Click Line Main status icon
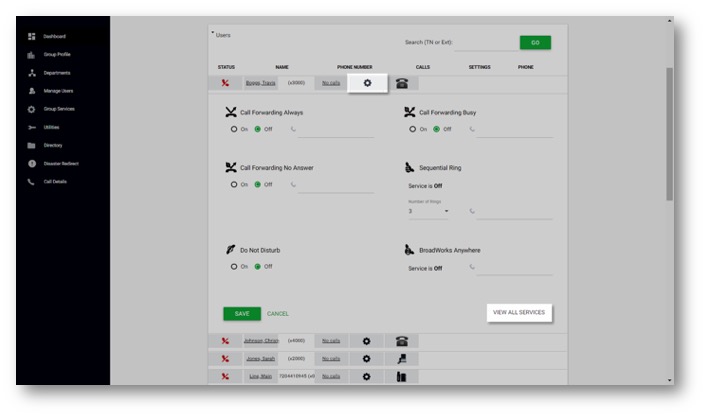Screen dimensions: 705x416 tap(225, 376)
